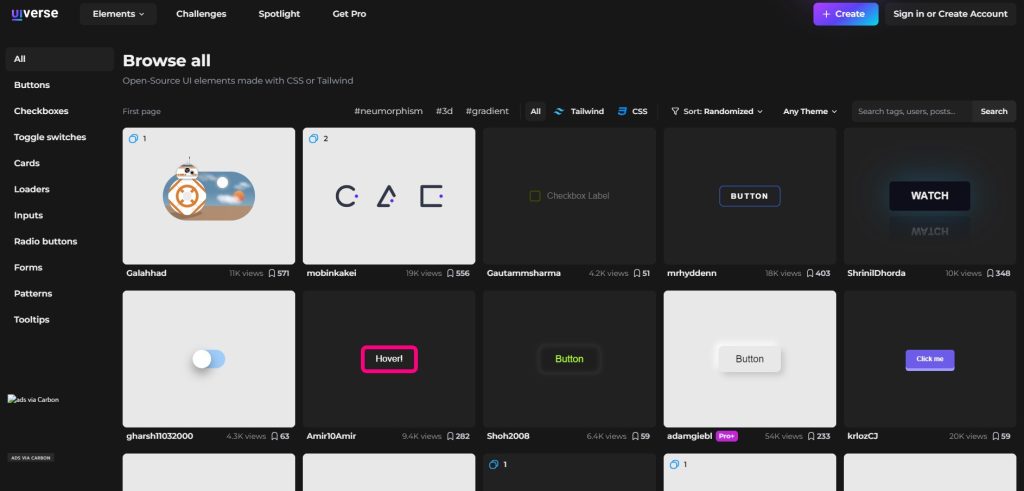This screenshot has width=1024, height=491.
Task: Click the Create button
Action: point(846,14)
